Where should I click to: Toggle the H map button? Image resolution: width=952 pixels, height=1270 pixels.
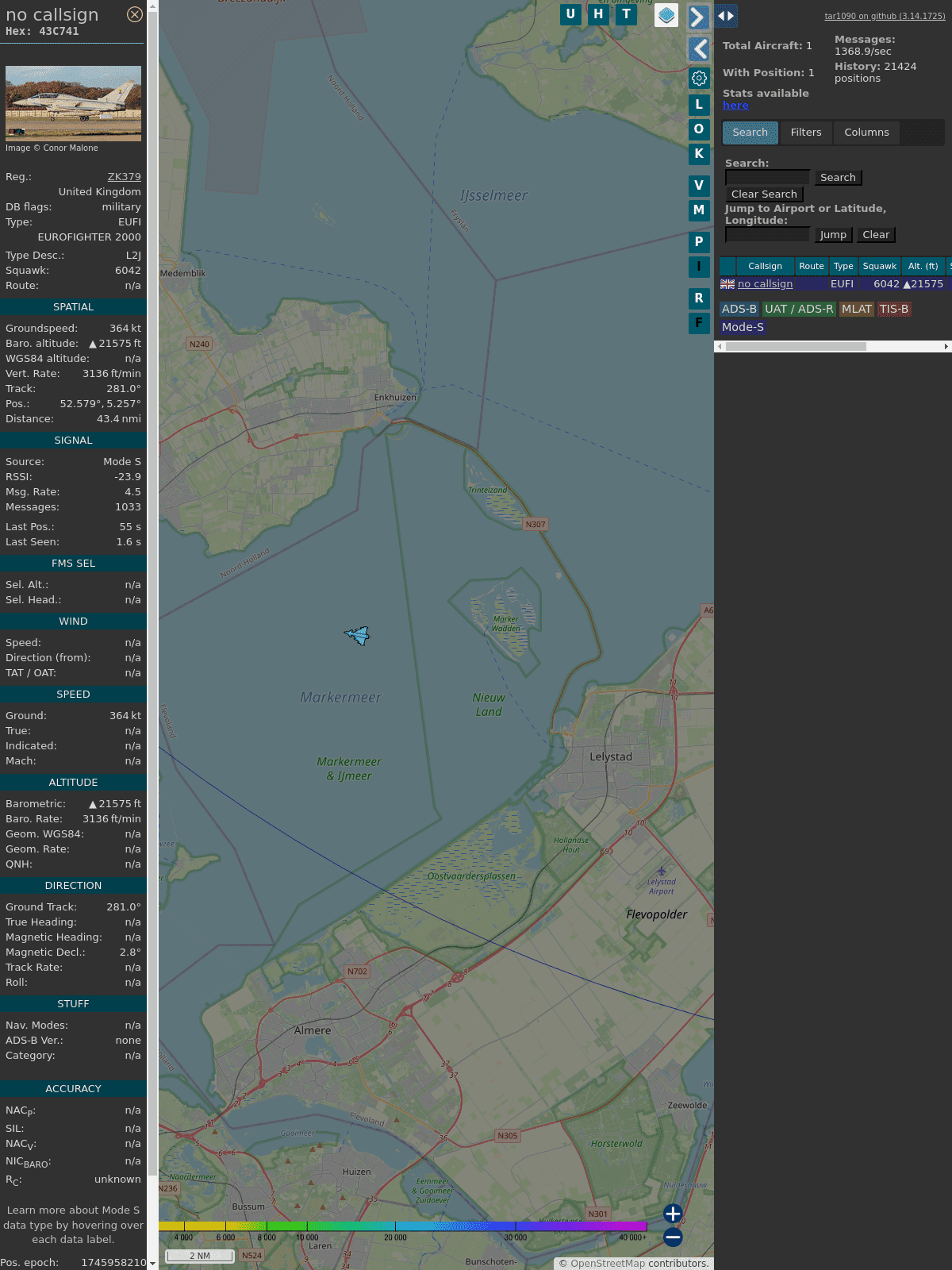pos(598,13)
